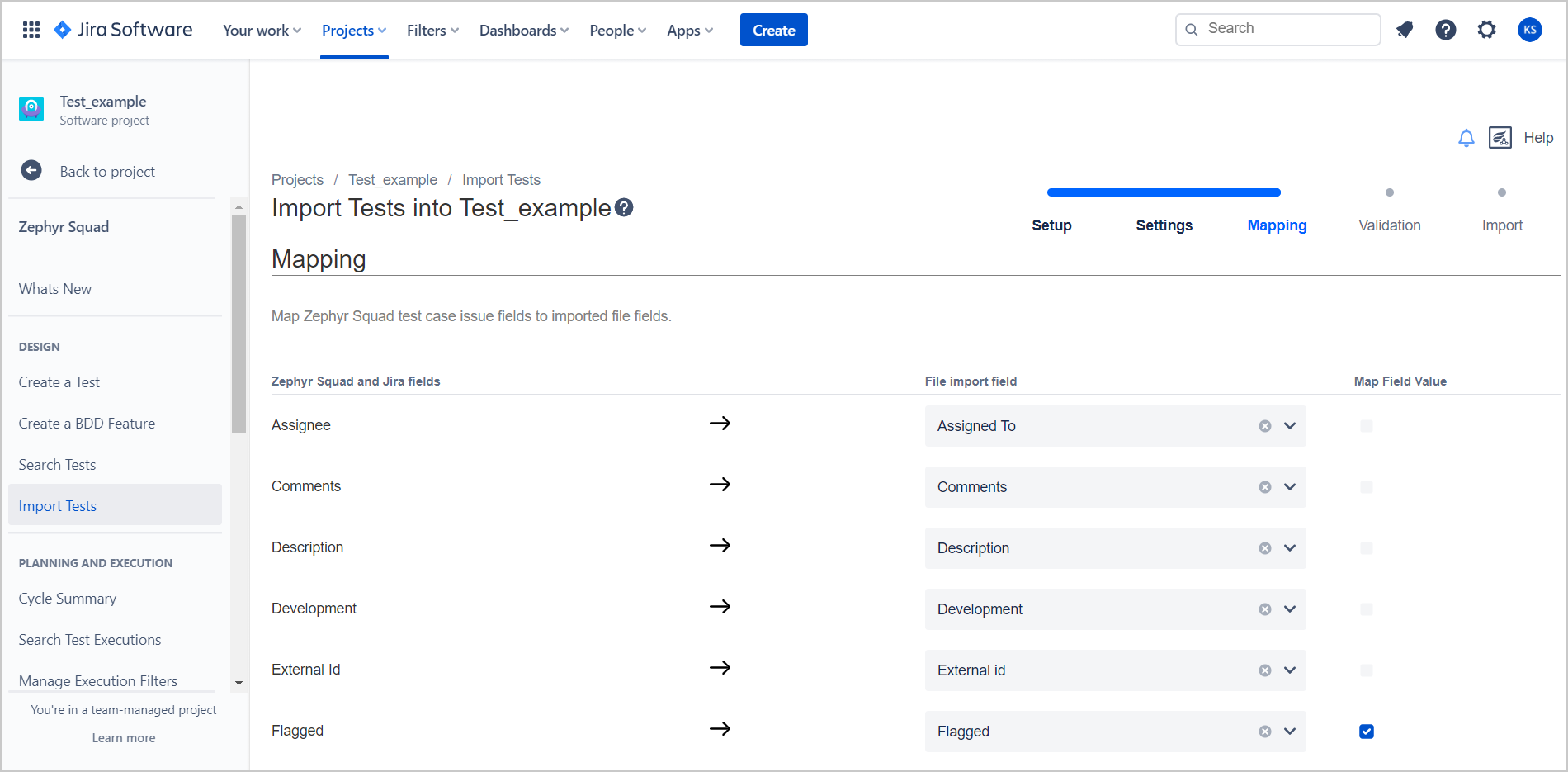Open the settings gear icon
Screen dimensions: 1568x772
pyautogui.click(x=1486, y=30)
